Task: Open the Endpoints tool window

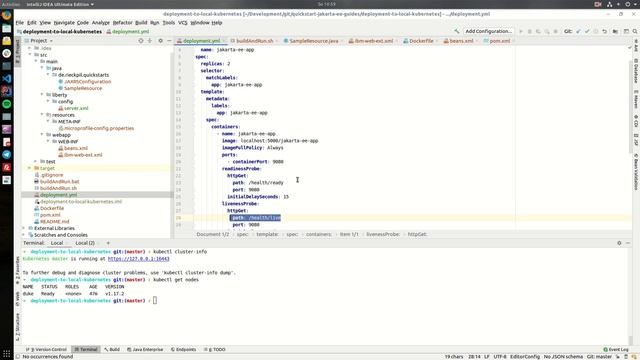Action: [x=183, y=349]
